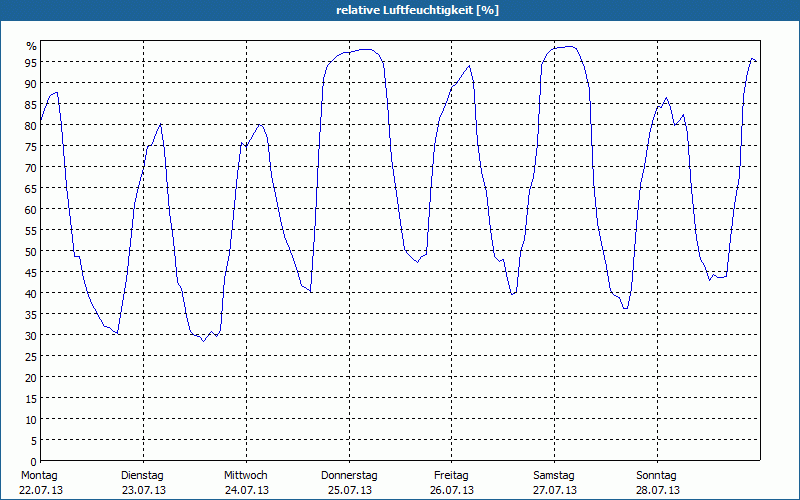Click the 'Freitag' day label
Image resolution: width=800 pixels, height=500 pixels.
coord(452,475)
